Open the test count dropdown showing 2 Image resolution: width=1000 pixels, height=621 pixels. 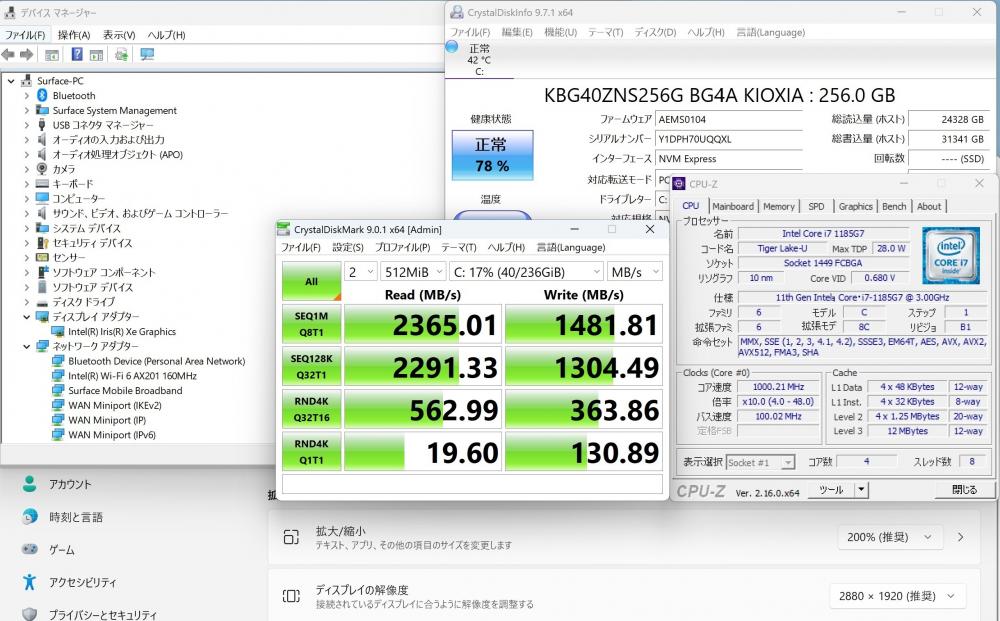[361, 272]
